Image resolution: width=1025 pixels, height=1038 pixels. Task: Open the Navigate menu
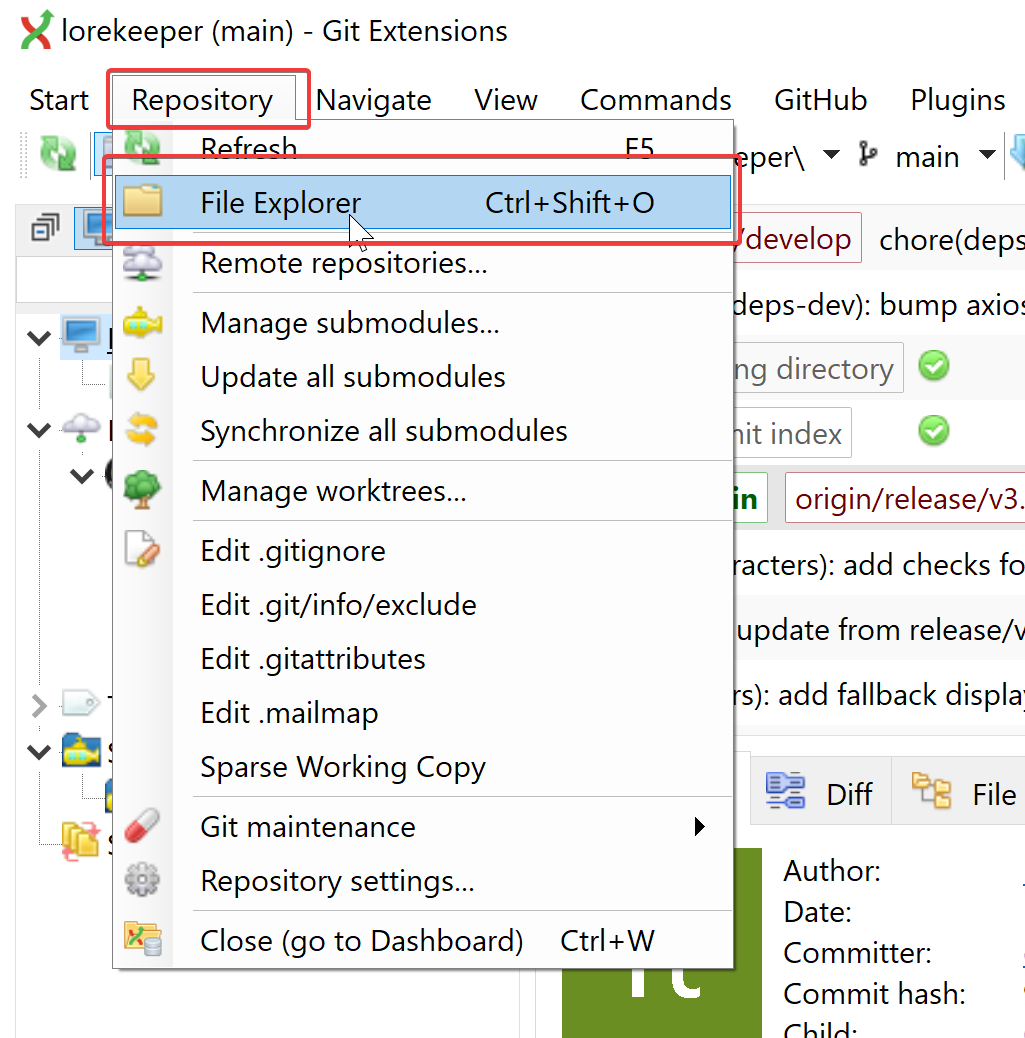coord(373,100)
